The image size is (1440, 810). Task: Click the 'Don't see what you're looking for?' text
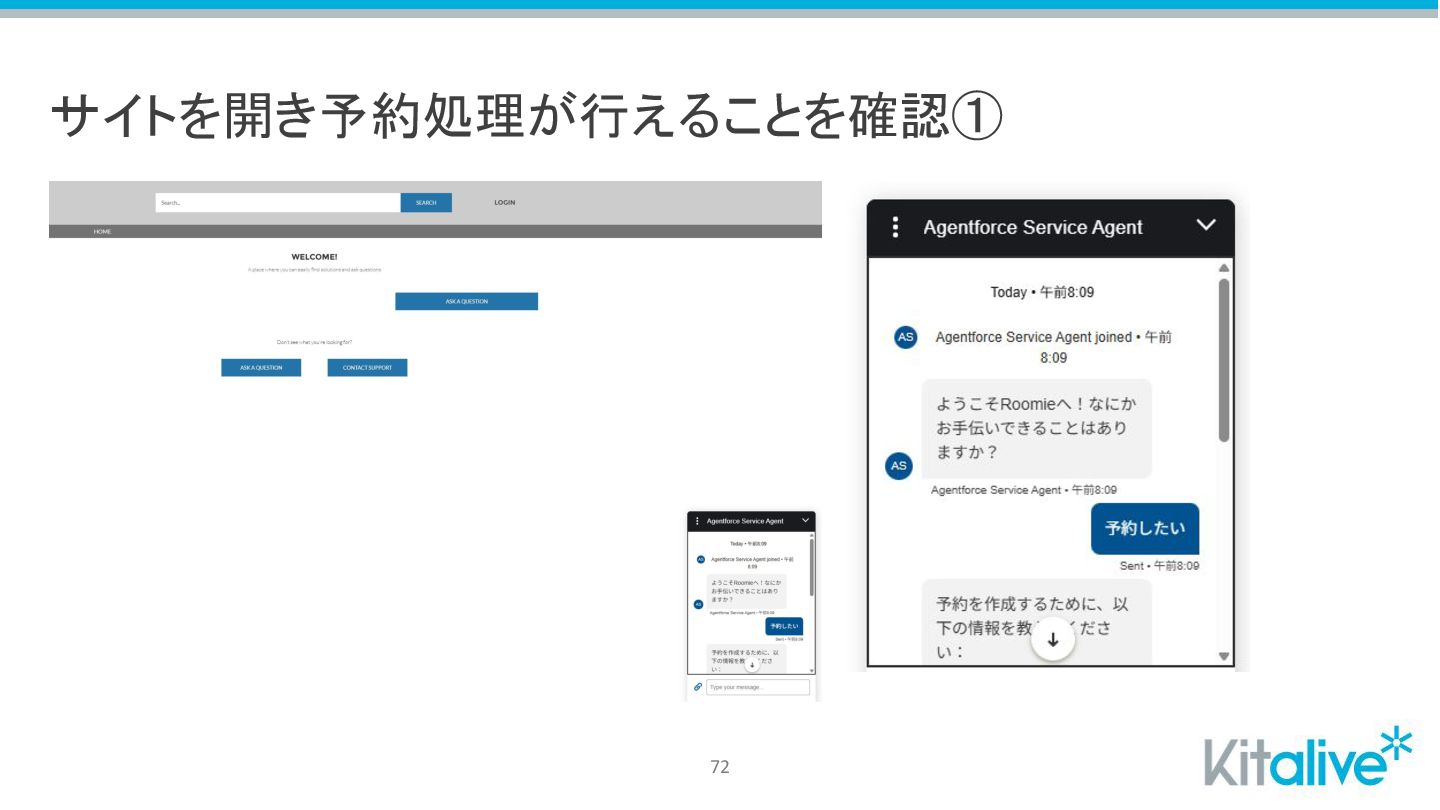tap(314, 342)
